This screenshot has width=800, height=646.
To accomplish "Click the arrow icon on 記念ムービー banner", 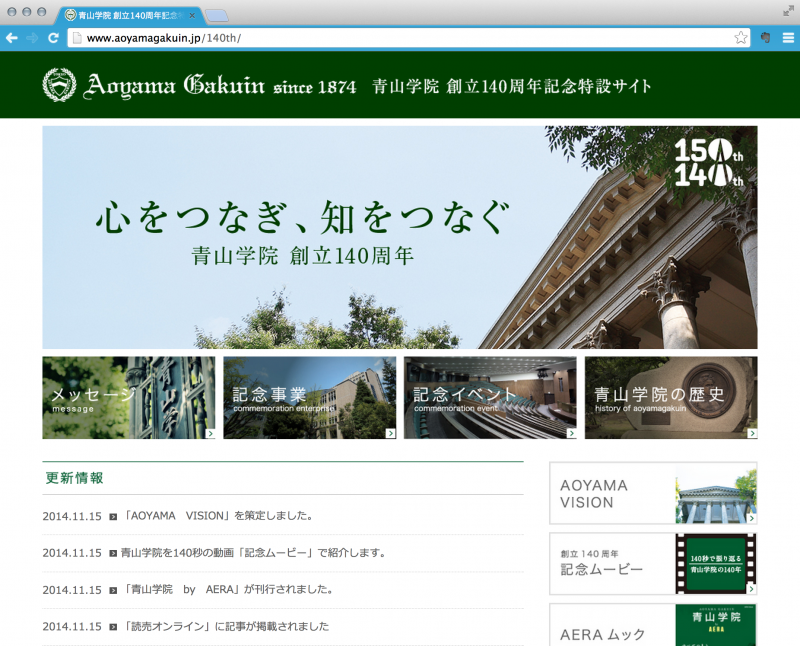I will click(752, 589).
